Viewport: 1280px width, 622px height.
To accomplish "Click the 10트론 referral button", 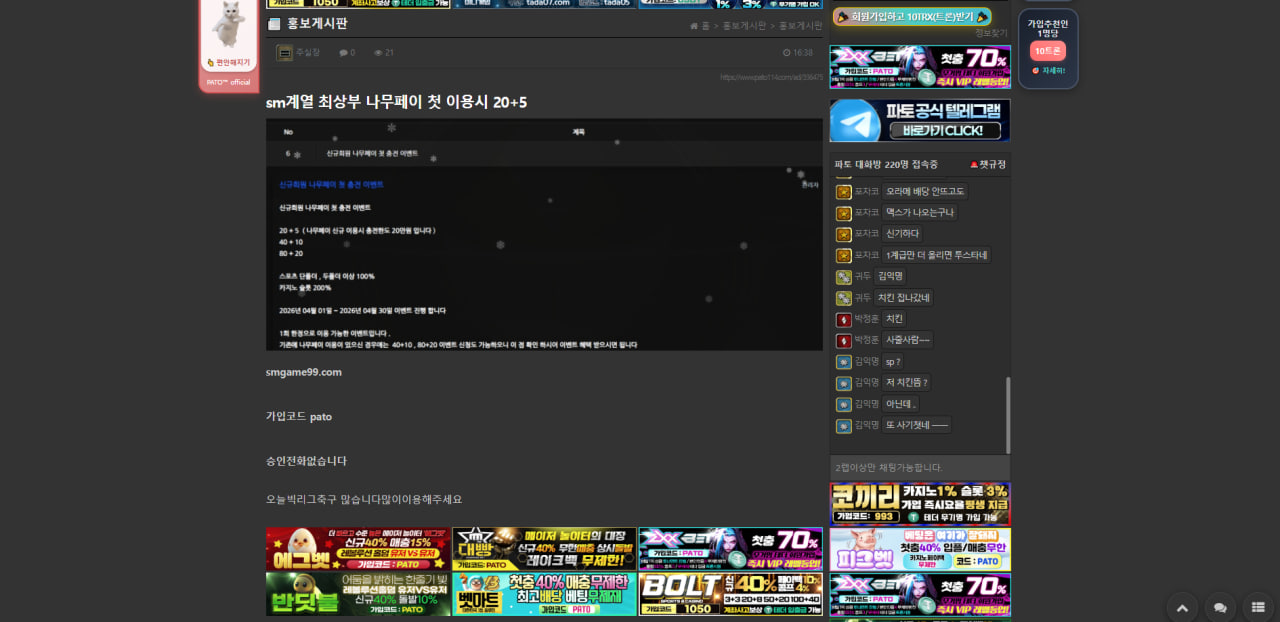I will coord(1048,51).
